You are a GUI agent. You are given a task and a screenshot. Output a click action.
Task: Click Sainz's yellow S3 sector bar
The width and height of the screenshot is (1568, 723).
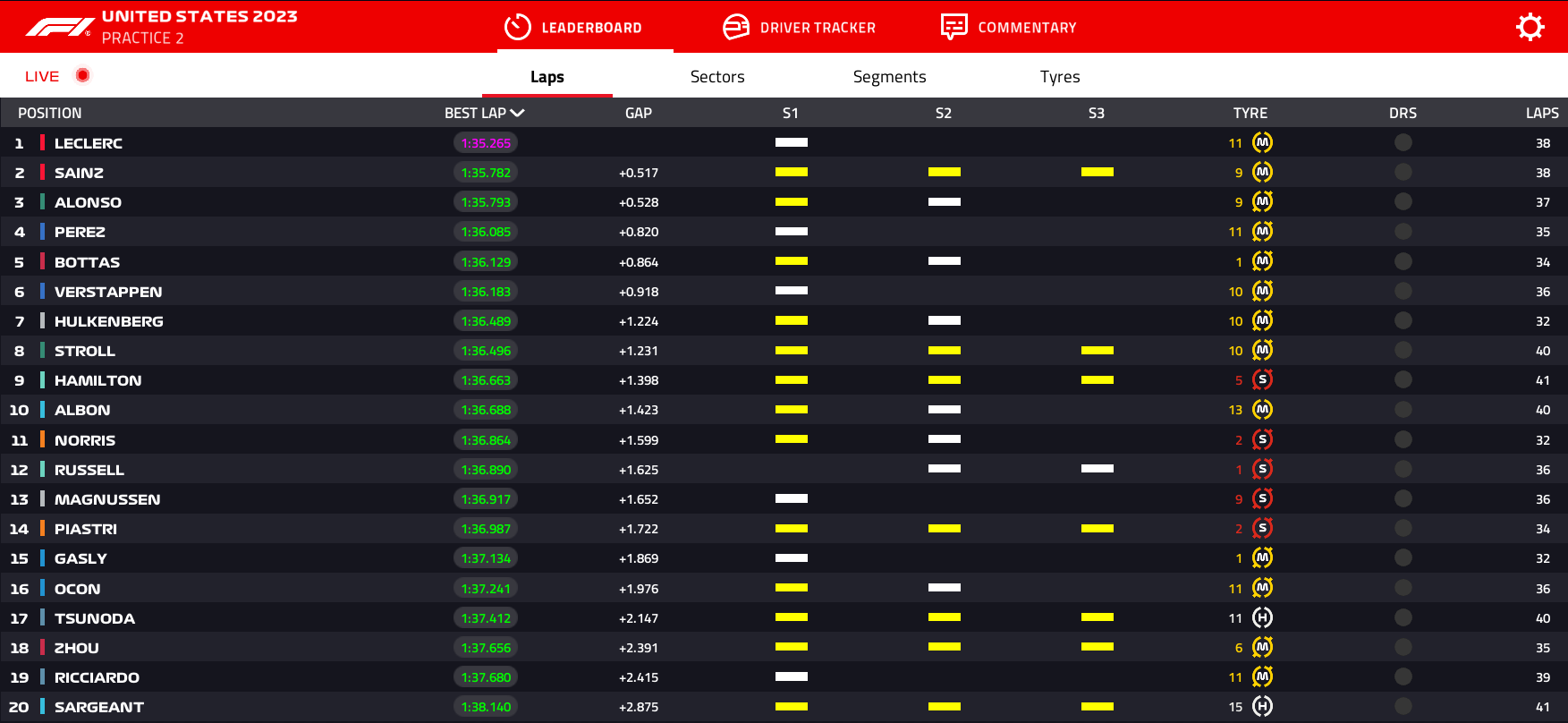coord(1097,172)
